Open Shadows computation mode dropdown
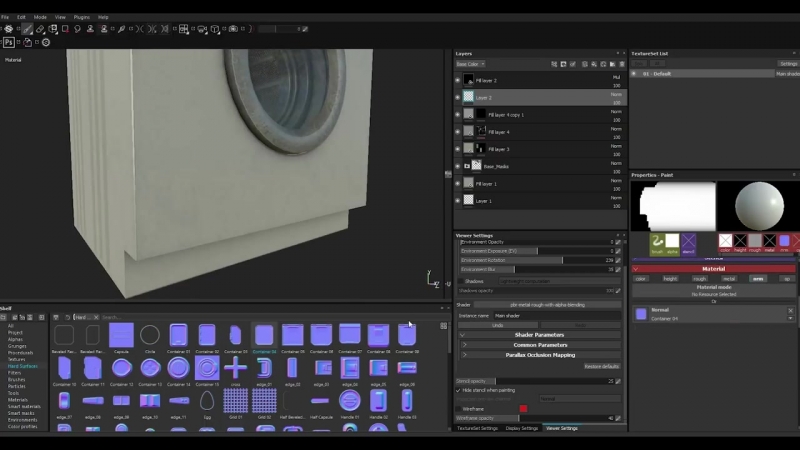 pyautogui.click(x=559, y=281)
